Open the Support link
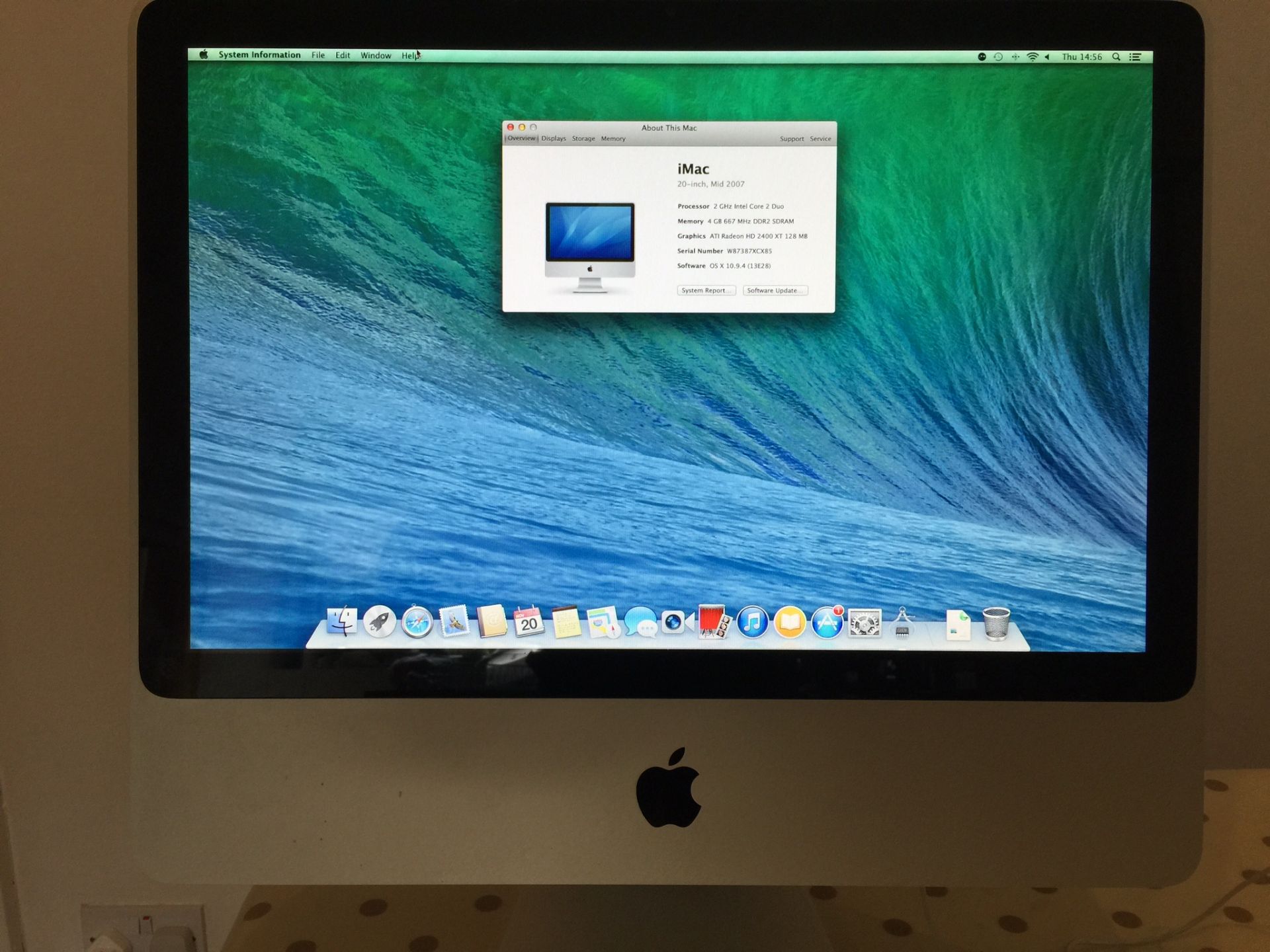The height and width of the screenshot is (952, 1270). tap(792, 139)
